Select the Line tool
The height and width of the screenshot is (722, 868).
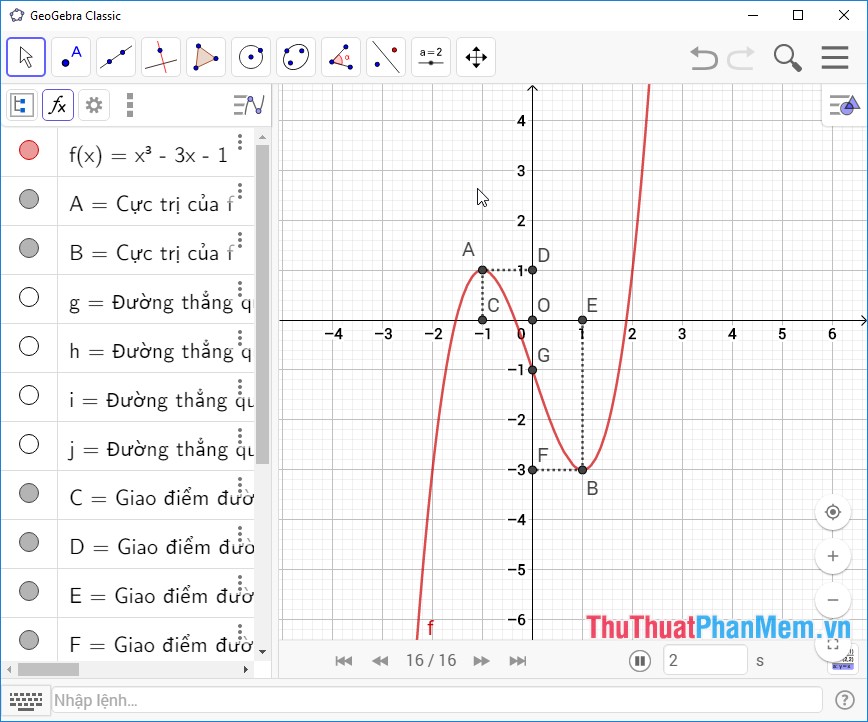(x=116, y=57)
